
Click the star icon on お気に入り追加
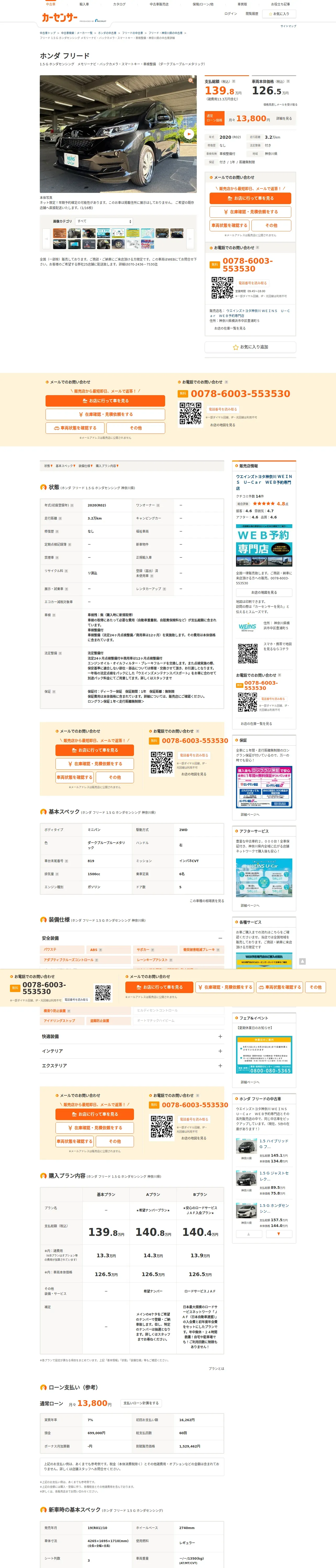(x=235, y=347)
